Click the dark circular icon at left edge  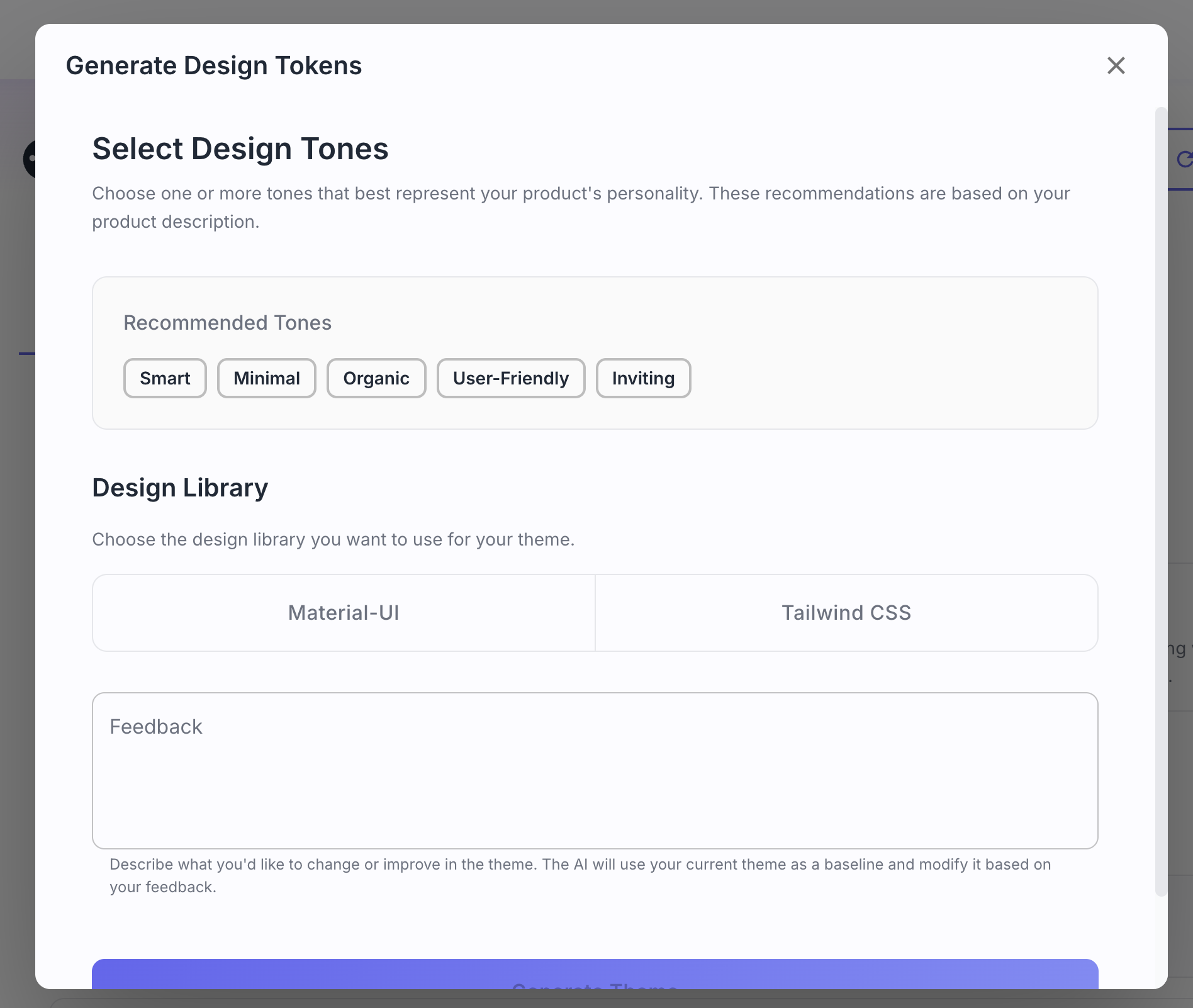29,159
